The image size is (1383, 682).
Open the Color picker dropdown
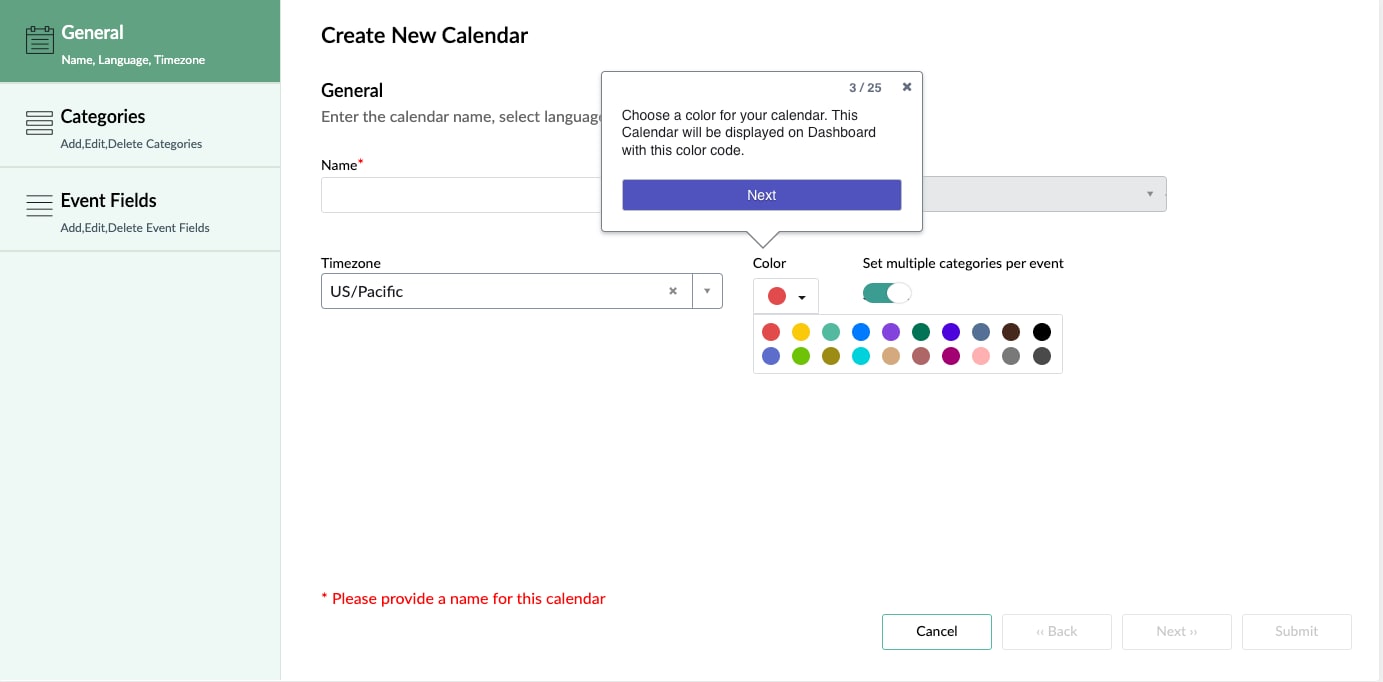(x=785, y=294)
